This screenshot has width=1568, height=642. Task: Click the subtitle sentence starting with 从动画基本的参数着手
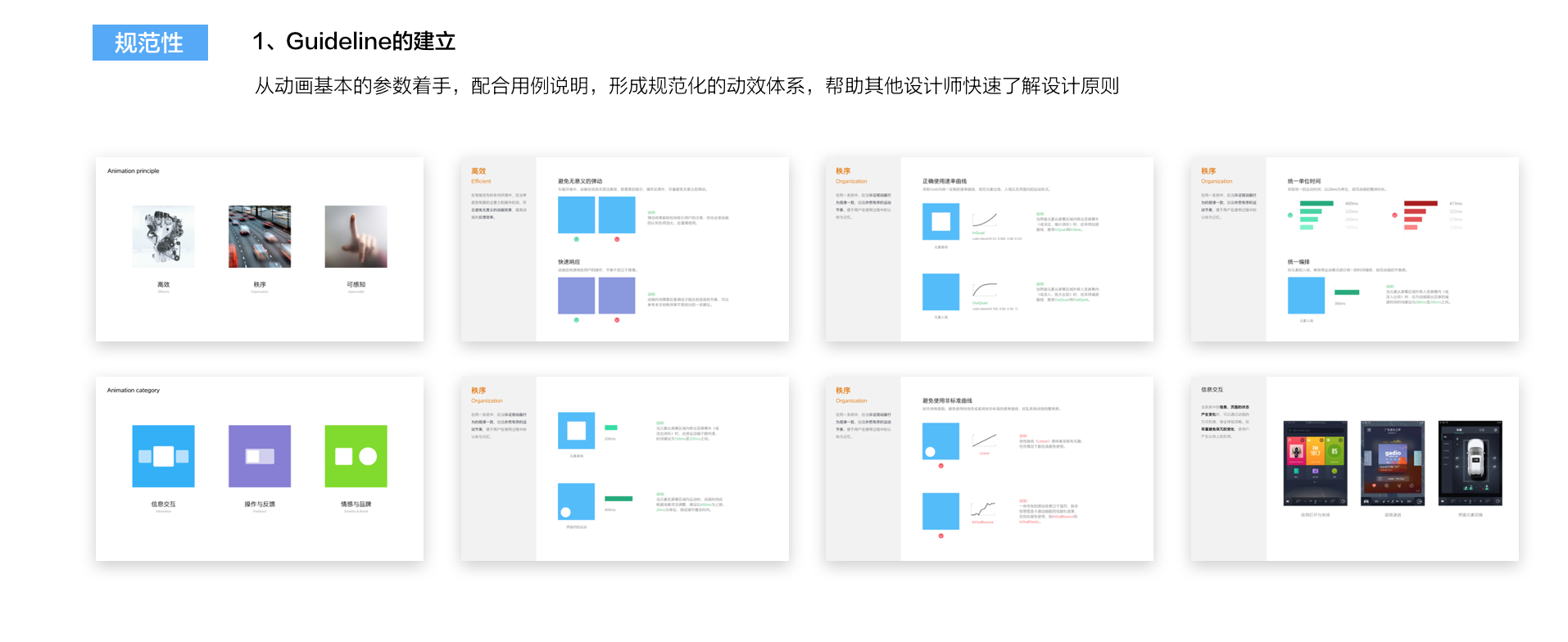pos(687,86)
